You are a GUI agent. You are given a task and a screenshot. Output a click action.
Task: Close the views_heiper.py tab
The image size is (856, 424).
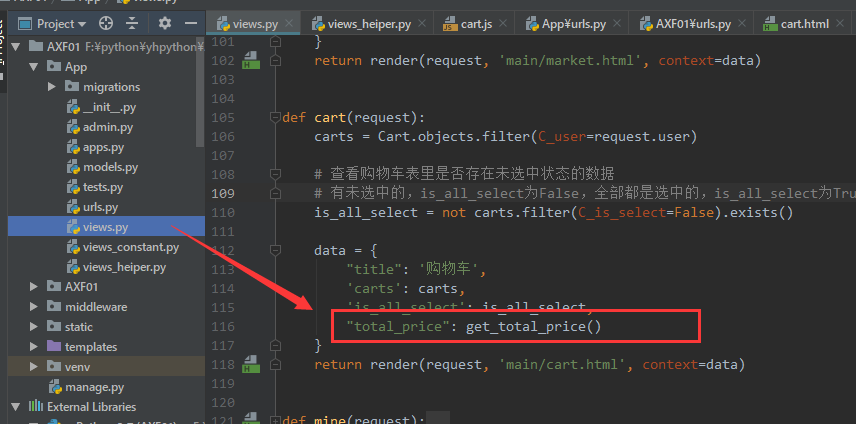point(421,23)
